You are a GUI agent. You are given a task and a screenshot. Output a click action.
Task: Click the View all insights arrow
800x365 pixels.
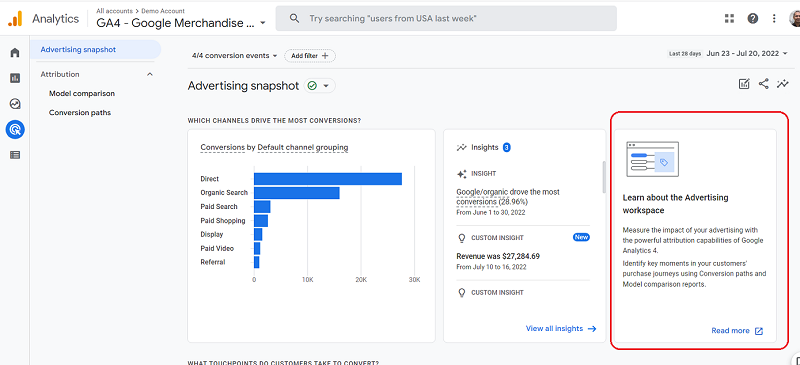point(592,329)
